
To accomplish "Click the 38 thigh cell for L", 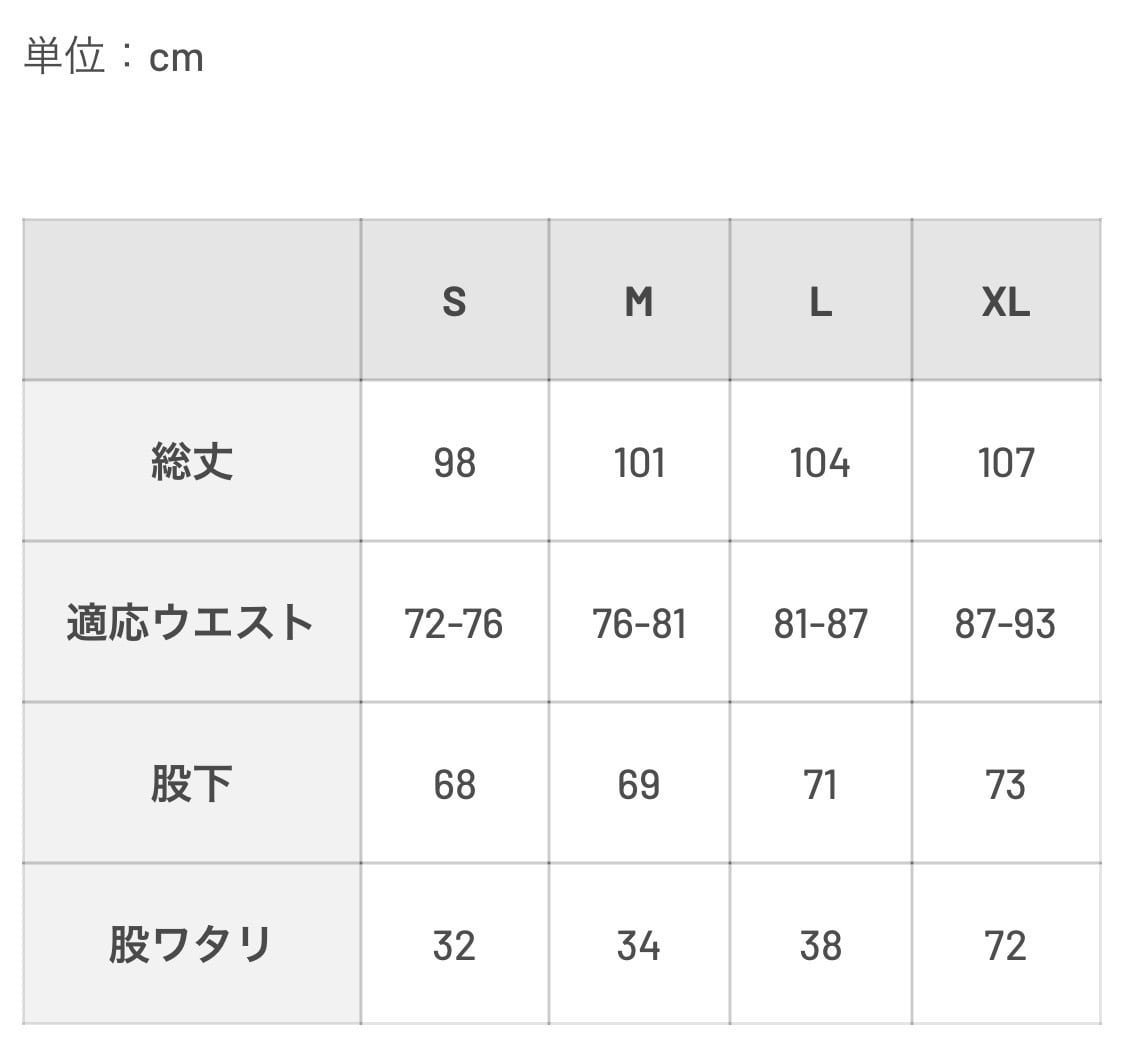I will coord(820,946).
